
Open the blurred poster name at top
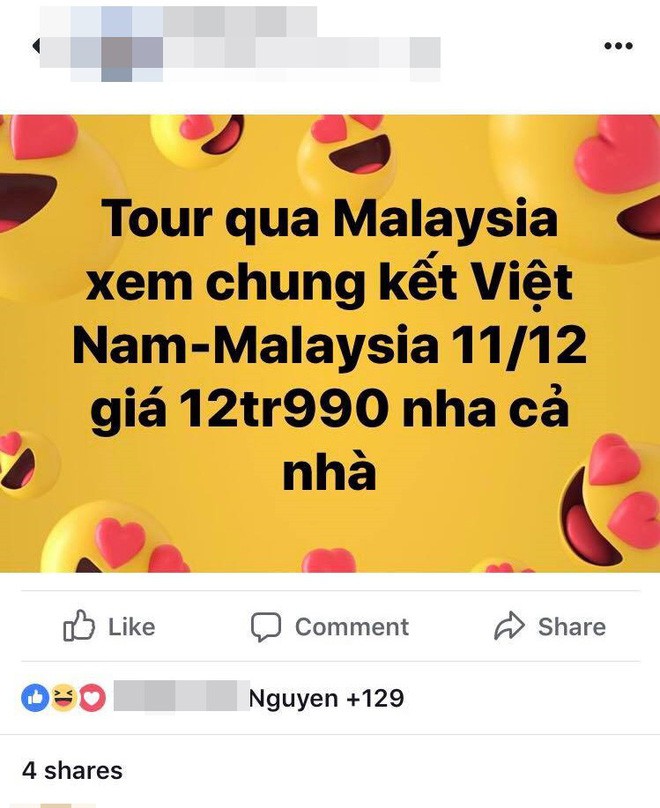point(178,21)
